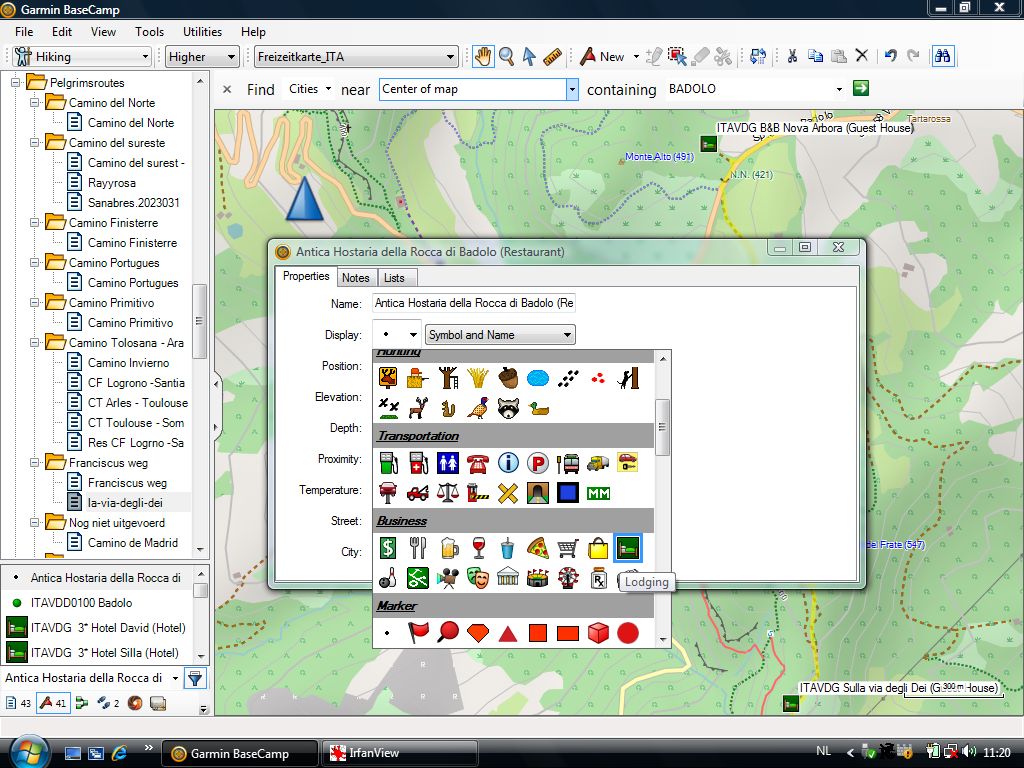1024x768 pixels.
Task: Choose the red flag marker symbol
Action: [418, 633]
